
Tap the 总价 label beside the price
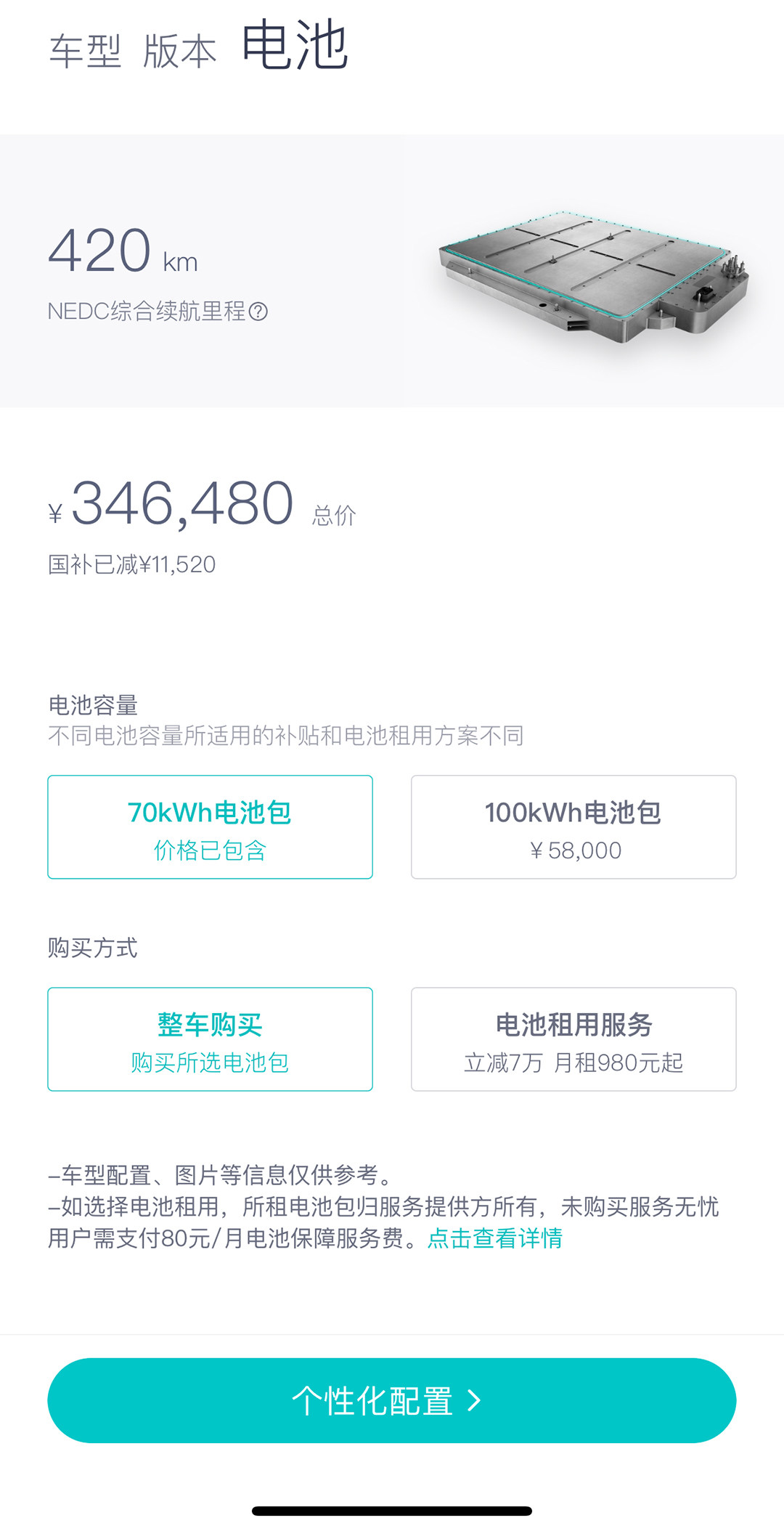pyautogui.click(x=334, y=516)
